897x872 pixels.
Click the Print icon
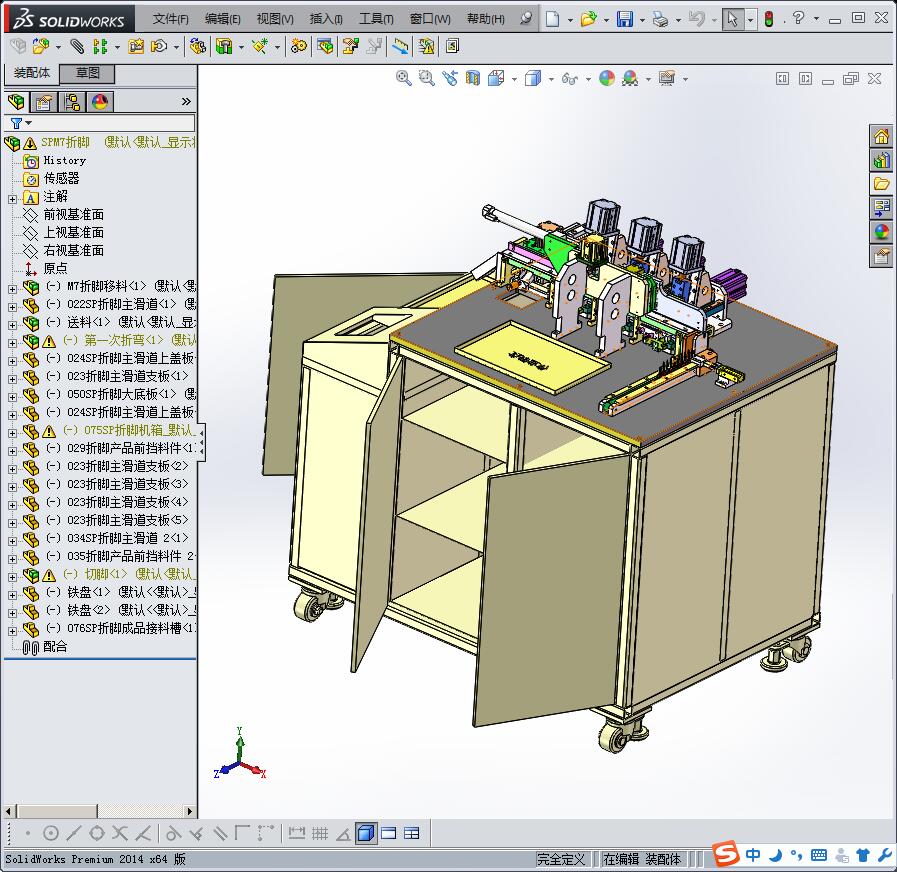[661, 20]
